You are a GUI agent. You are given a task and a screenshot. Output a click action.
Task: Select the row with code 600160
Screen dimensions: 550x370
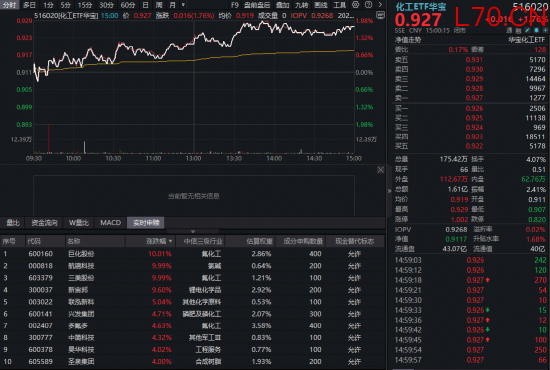coord(192,254)
